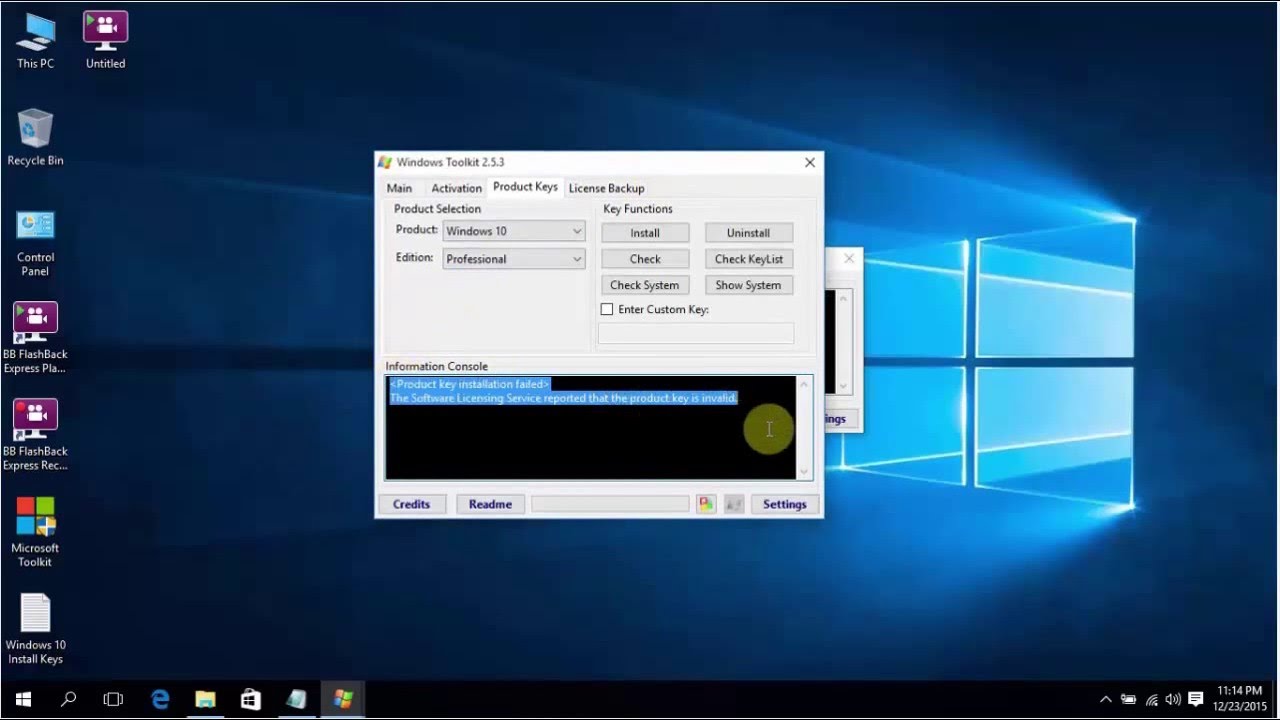The image size is (1280, 720).
Task: Switch to the Main tab
Action: pyautogui.click(x=399, y=188)
